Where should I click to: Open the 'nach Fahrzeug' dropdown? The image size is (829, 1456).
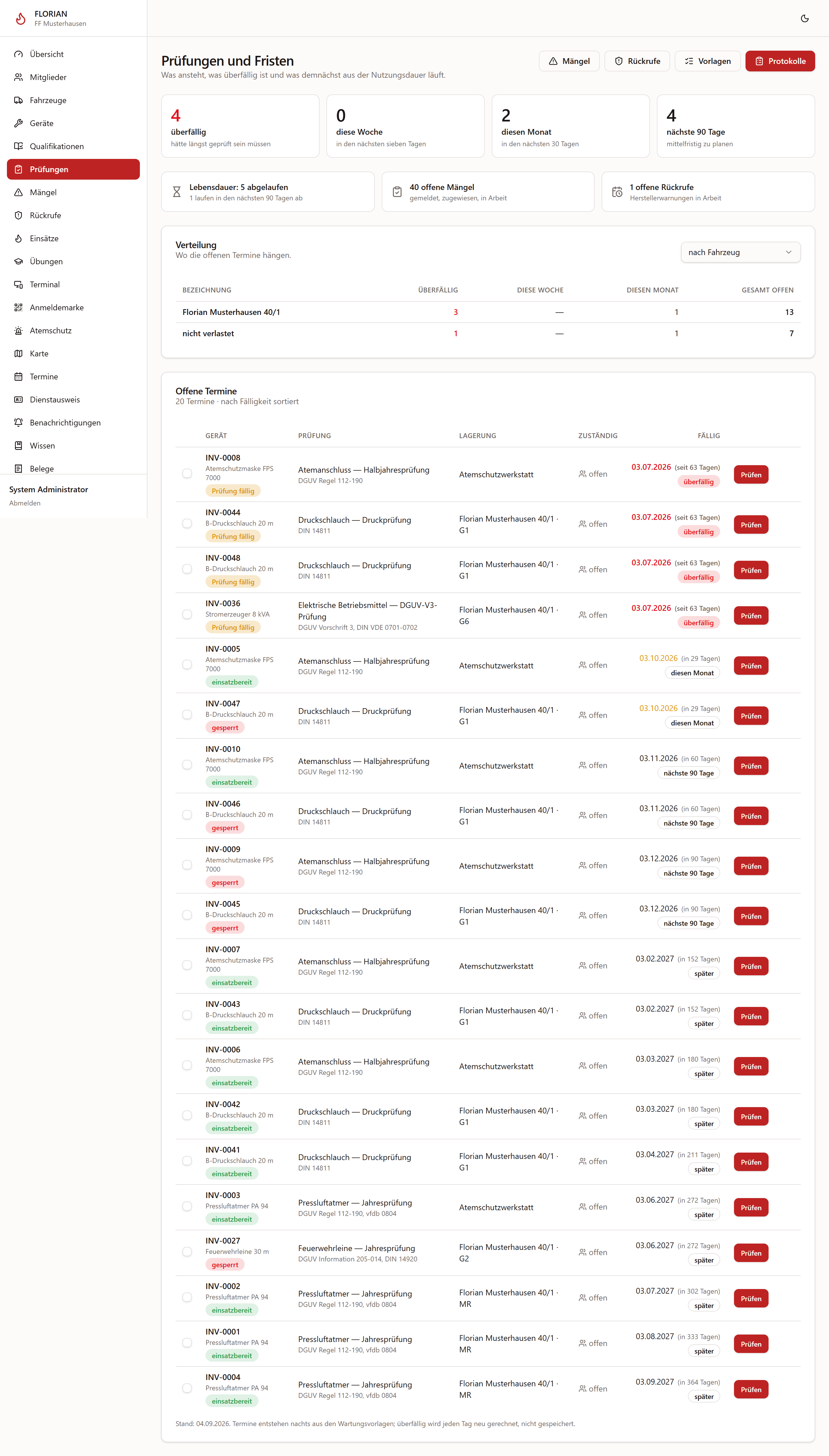[740, 252]
